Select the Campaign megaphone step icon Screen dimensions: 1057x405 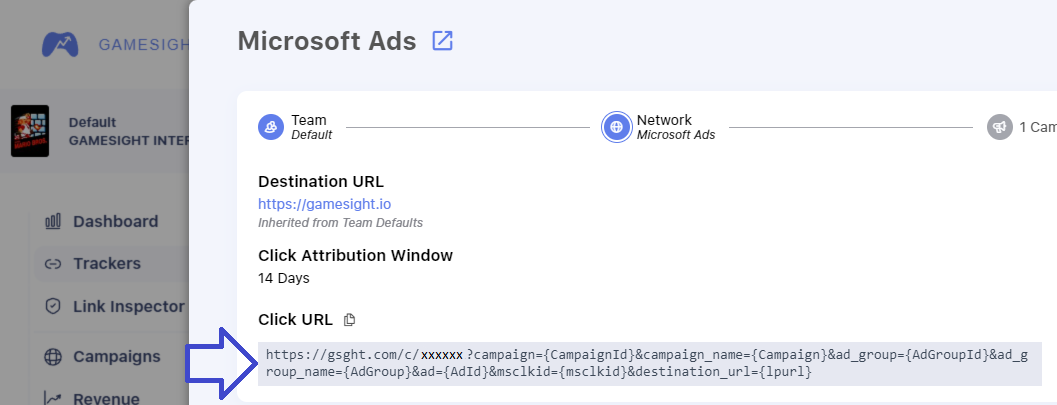1000,127
